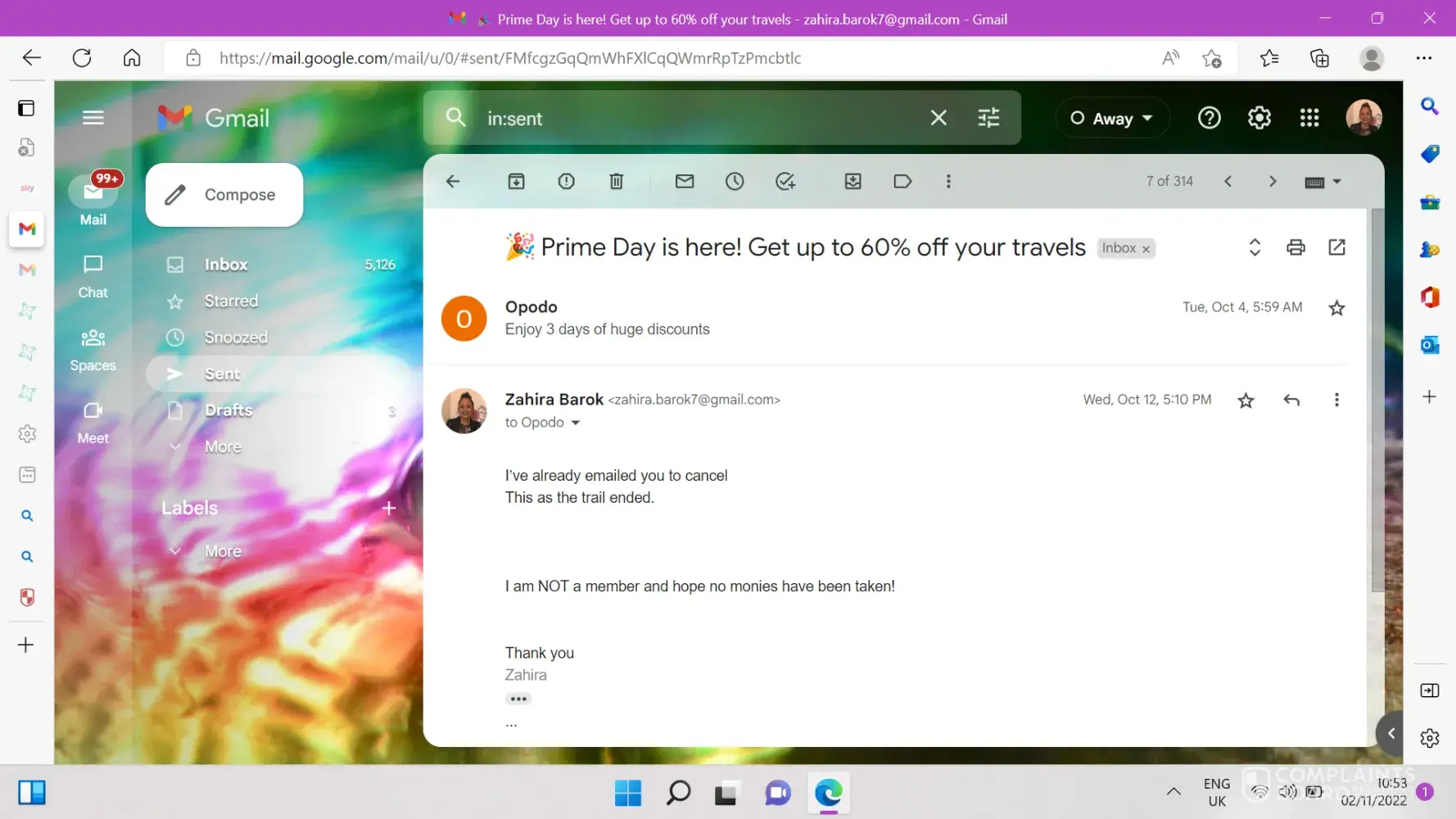Open the input tools keyboard dropdown

coord(1323,182)
